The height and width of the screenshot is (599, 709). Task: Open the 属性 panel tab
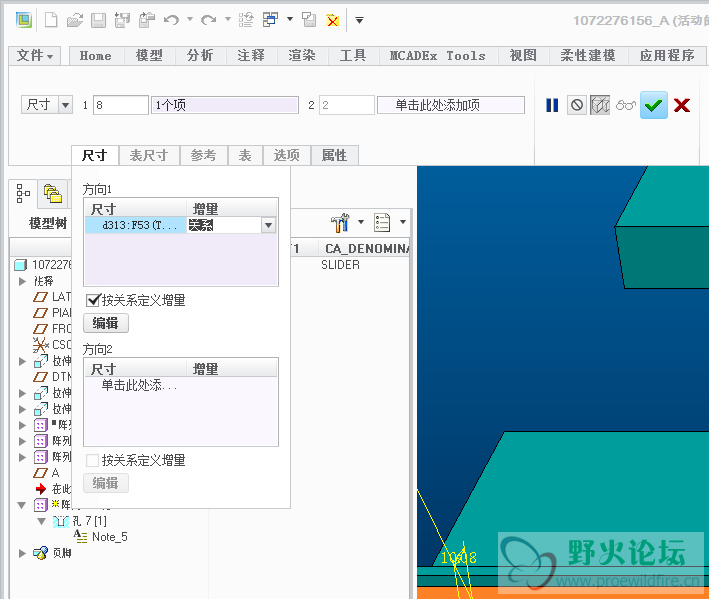(x=335, y=156)
